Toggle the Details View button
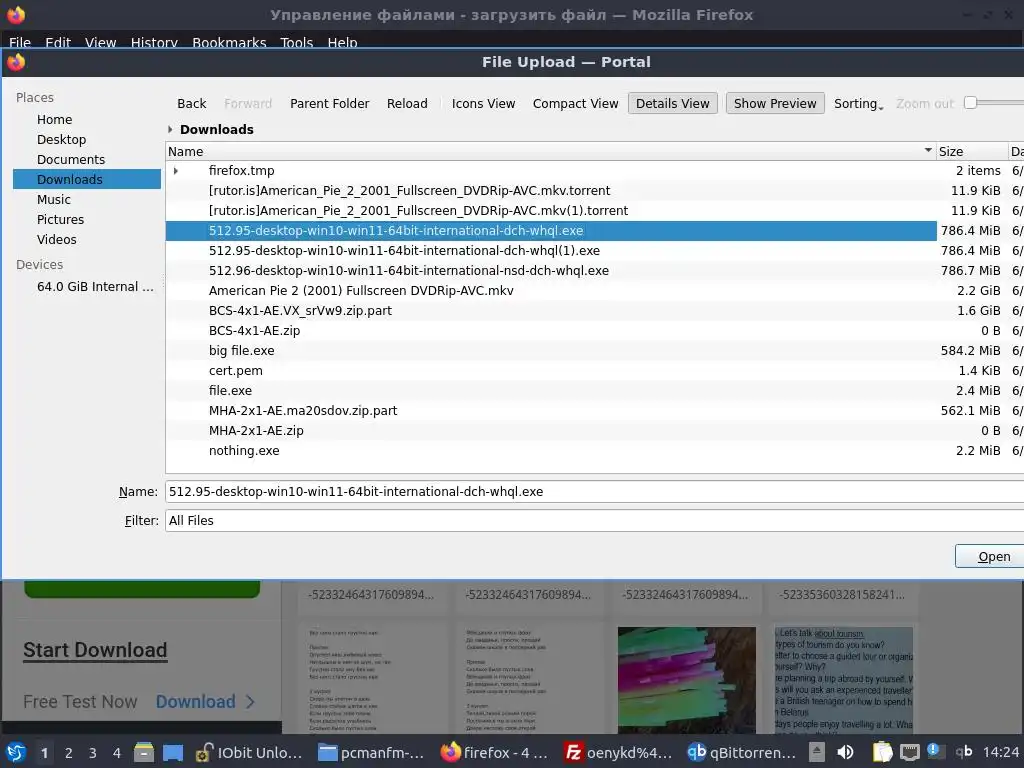 point(673,103)
